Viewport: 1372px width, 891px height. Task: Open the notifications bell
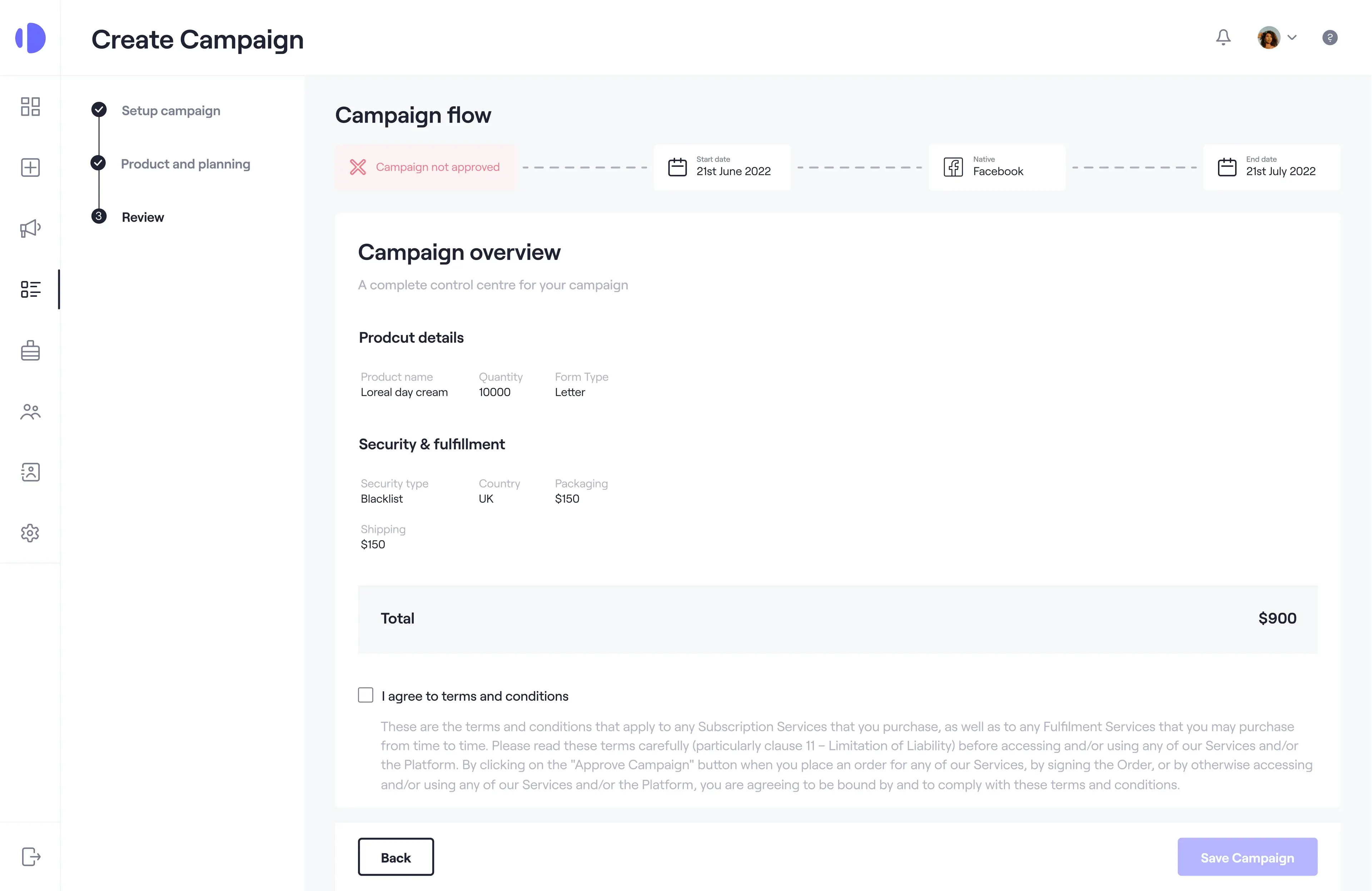1223,38
